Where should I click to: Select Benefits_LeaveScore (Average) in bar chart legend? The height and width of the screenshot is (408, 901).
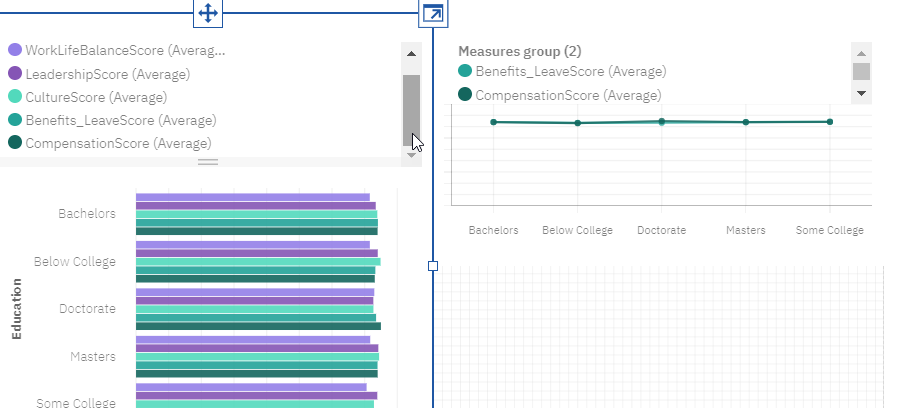click(x=121, y=120)
